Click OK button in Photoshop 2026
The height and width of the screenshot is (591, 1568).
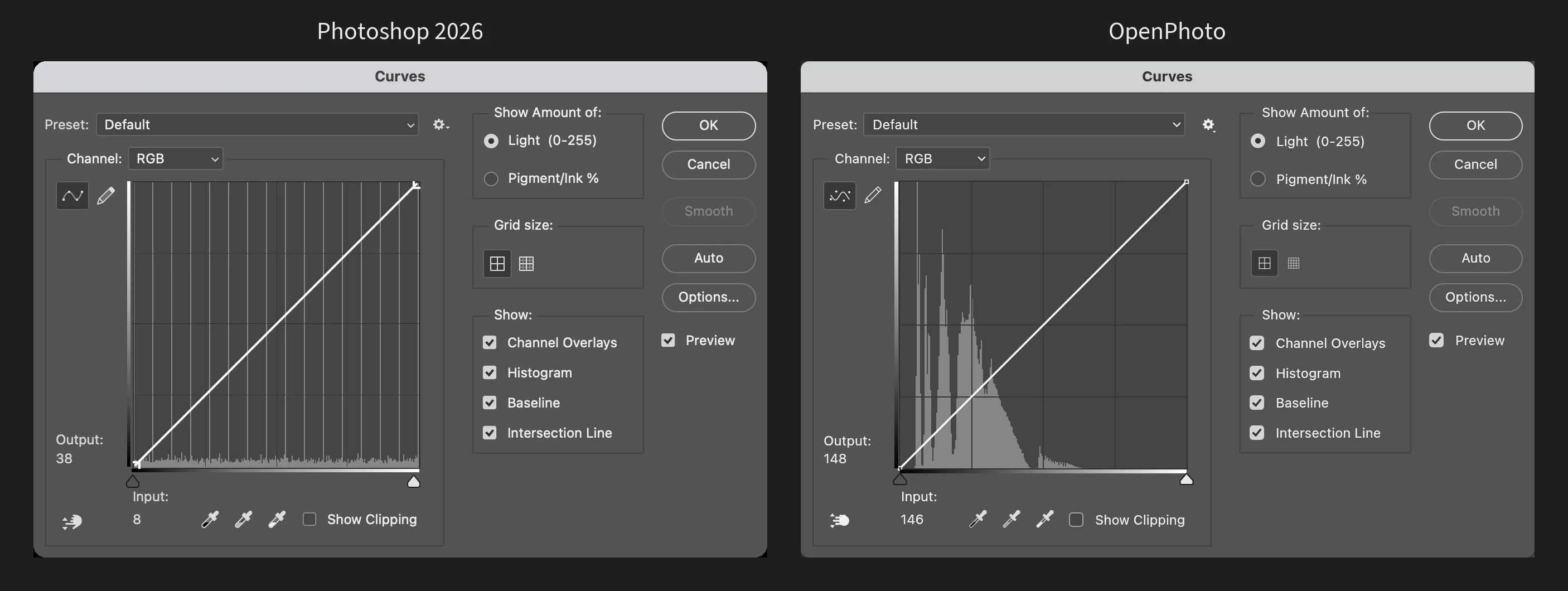(x=709, y=125)
